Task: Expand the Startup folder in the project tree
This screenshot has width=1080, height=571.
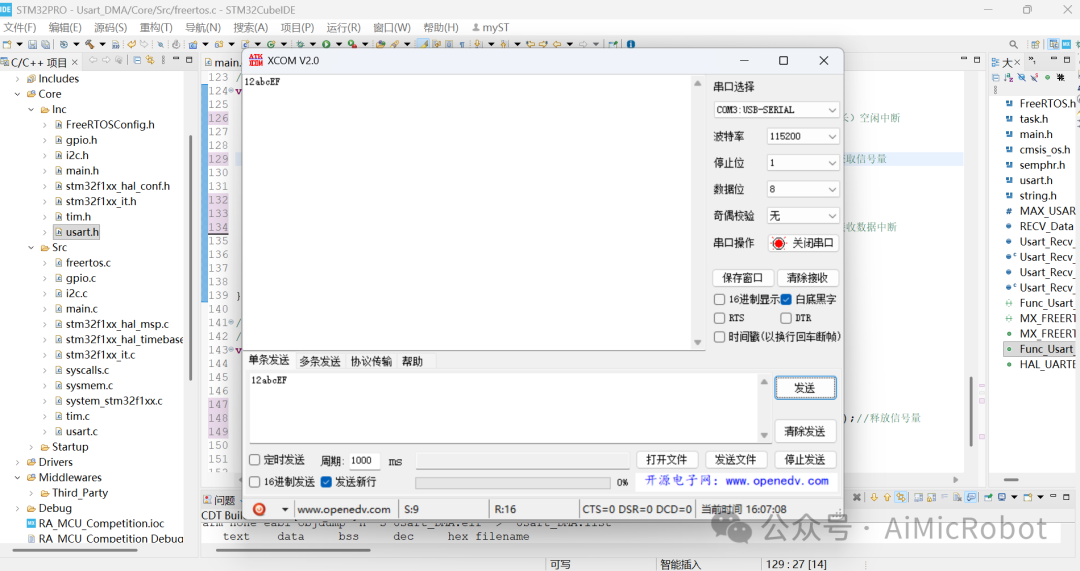Action: tap(31, 446)
